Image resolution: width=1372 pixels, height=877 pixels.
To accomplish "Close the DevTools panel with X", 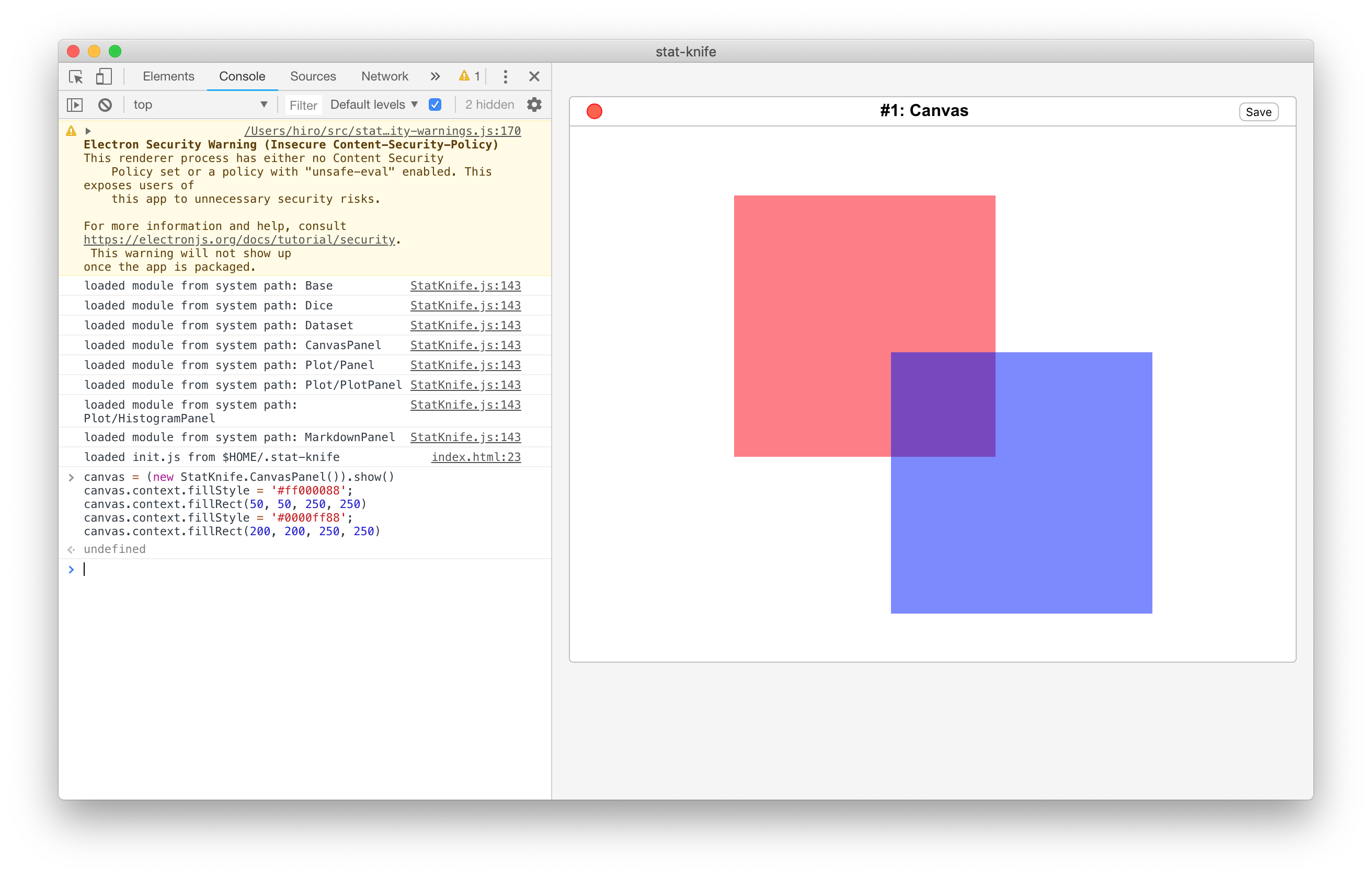I will [x=534, y=76].
